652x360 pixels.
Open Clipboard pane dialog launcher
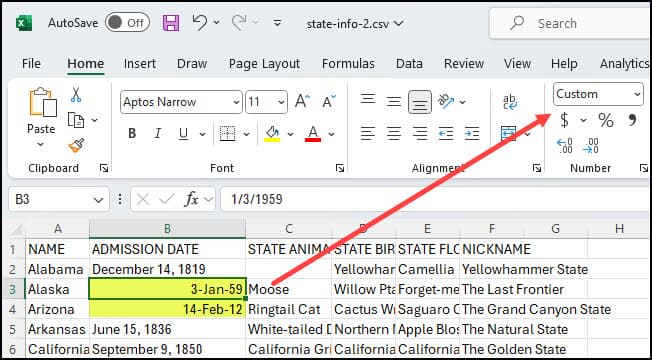tap(104, 168)
